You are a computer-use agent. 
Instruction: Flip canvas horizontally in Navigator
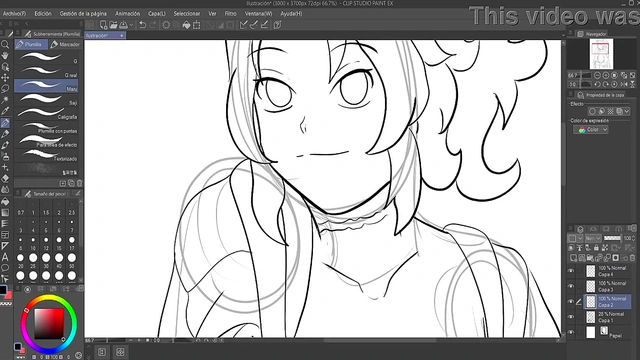pyautogui.click(x=624, y=84)
